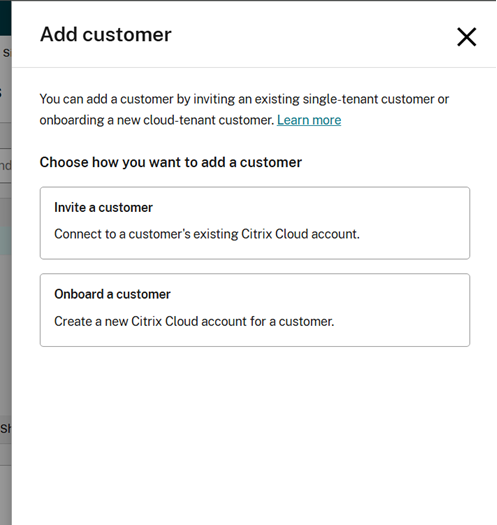Click 'Connect to a customer's existing Citrix Cloud account' text

coord(207,234)
